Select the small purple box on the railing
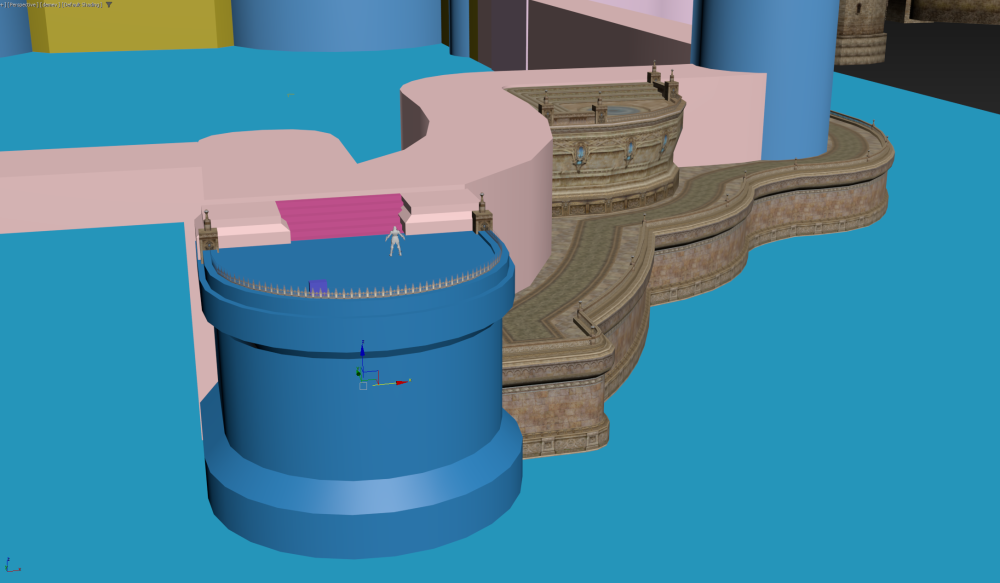Screen dimensions: 1000x583 (x=318, y=286)
